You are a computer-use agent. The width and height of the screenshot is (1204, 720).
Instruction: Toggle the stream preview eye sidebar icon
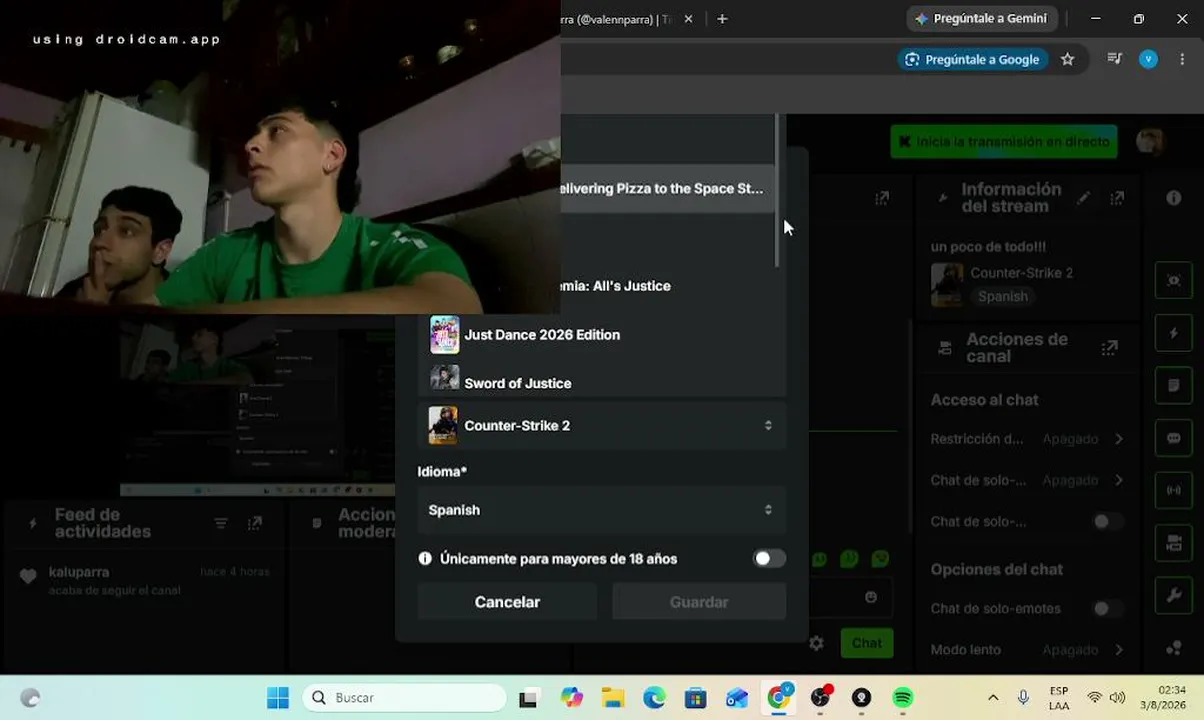[x=1174, y=281]
